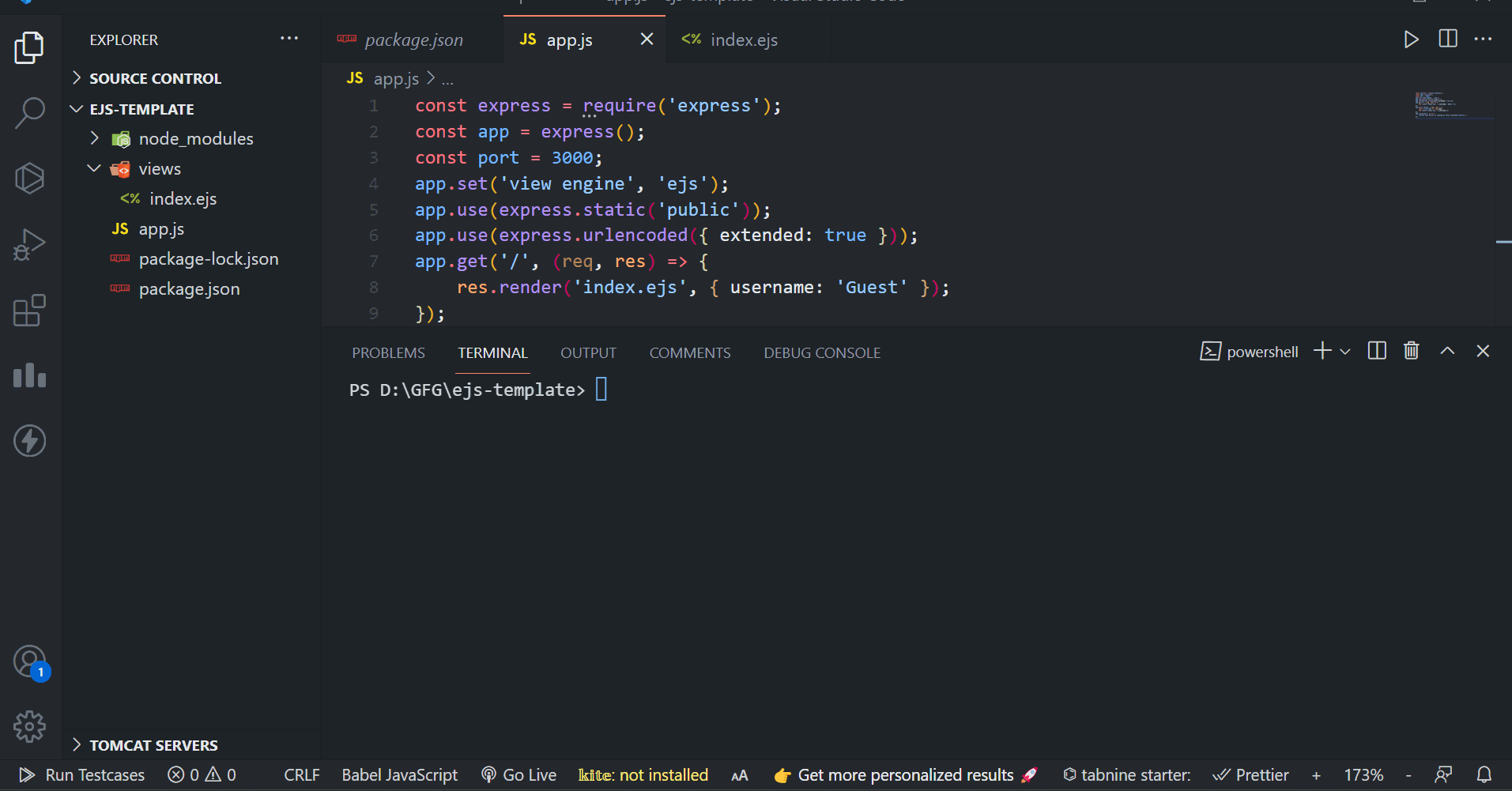Open the Explorer view in activity bar
Screen dimensions: 1512x791
click(29, 48)
